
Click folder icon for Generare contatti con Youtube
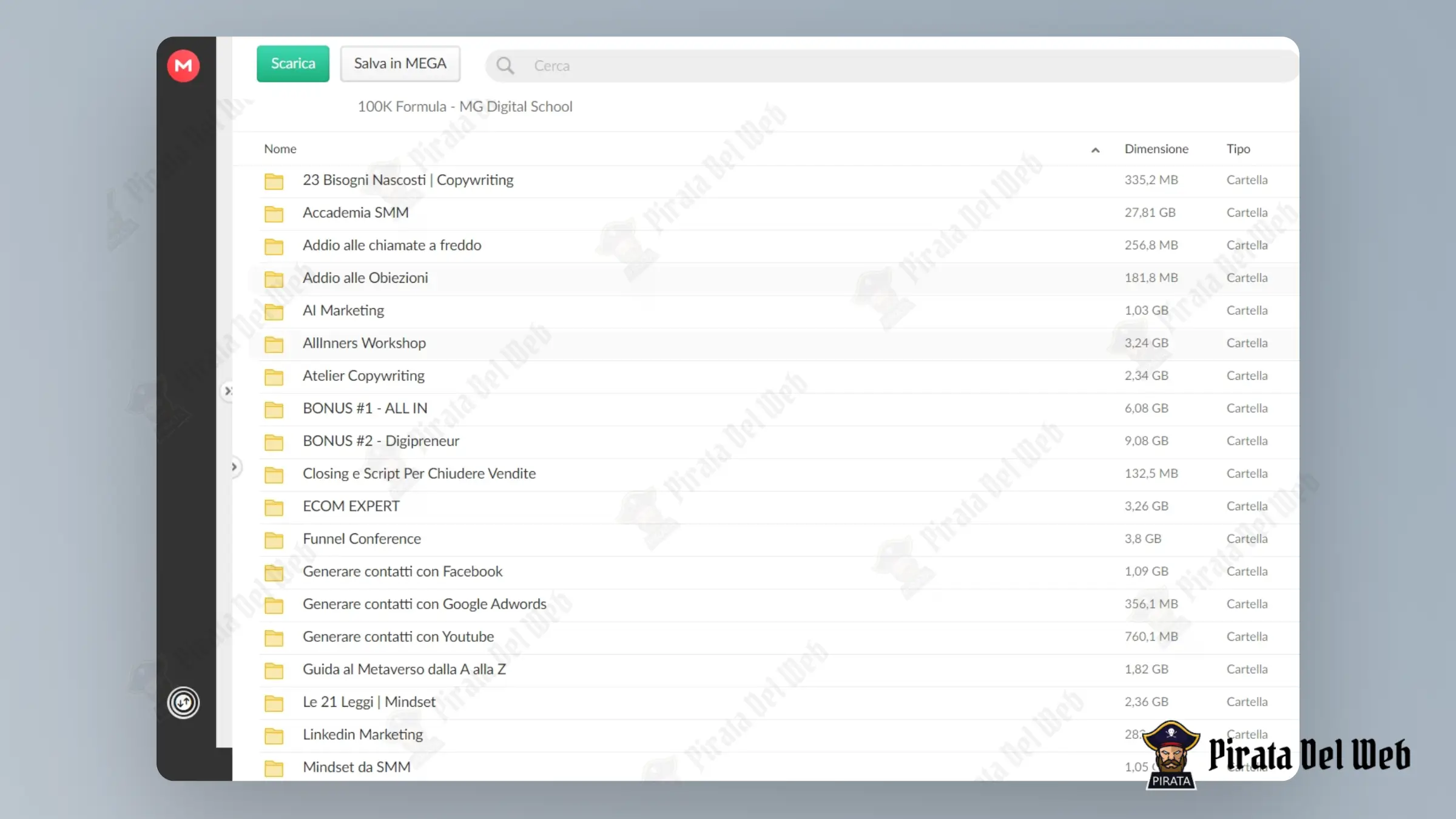(274, 638)
